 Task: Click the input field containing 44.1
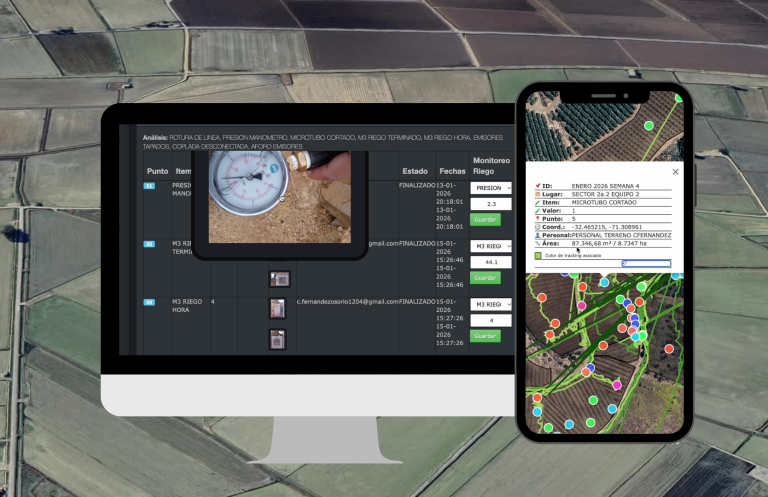491,262
